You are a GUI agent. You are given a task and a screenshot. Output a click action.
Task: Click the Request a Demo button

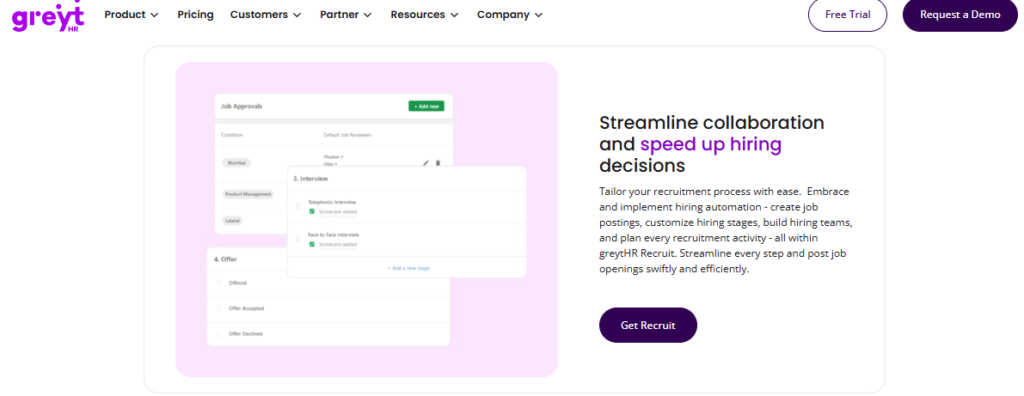(x=960, y=14)
